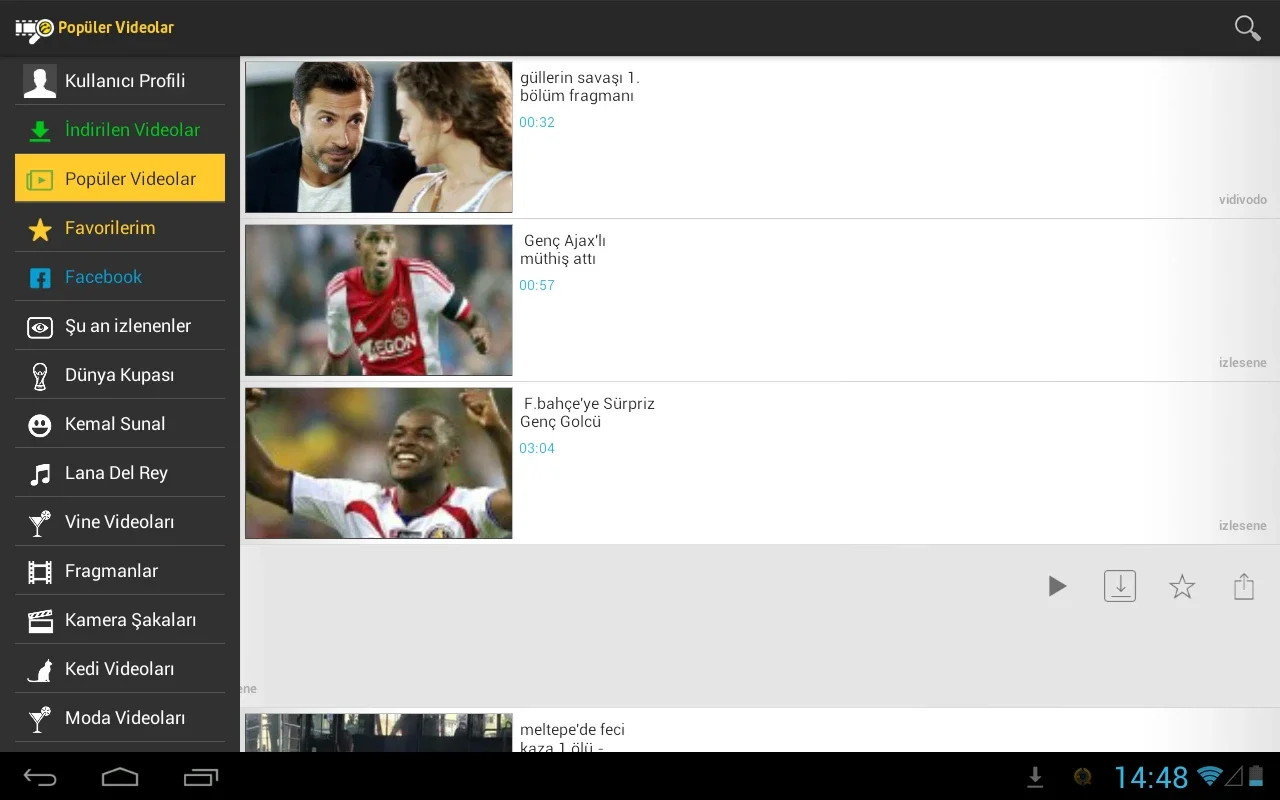Open the güllerin savaşı video thumbnail

379,137
